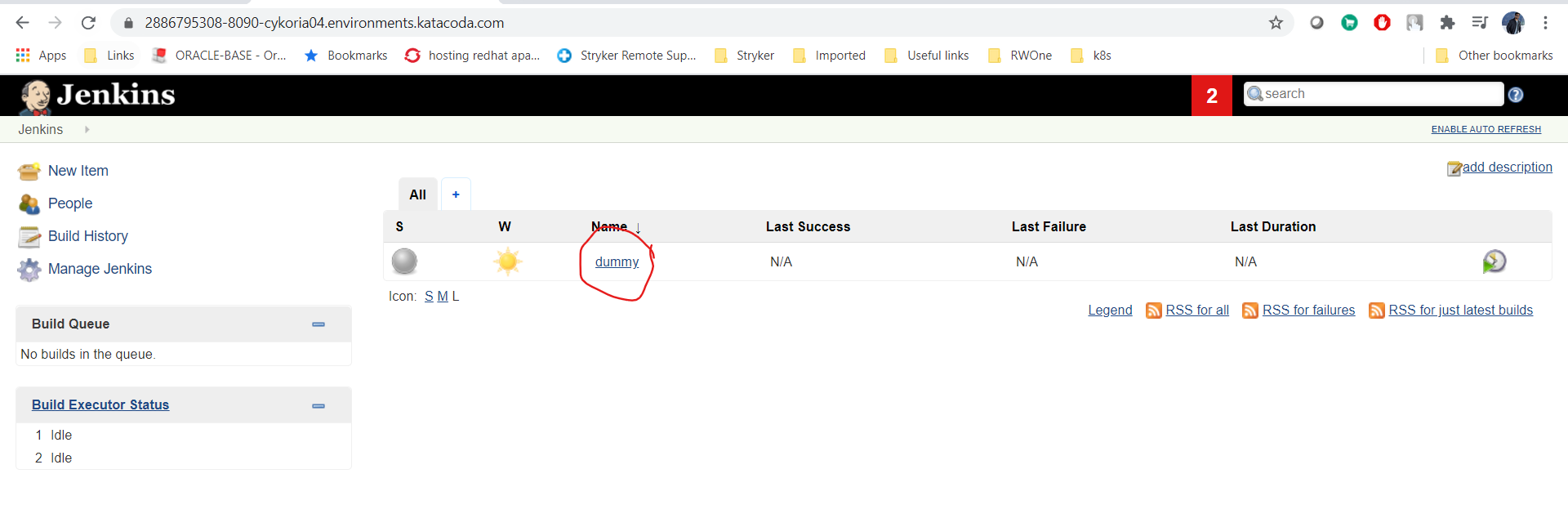1568x505 pixels.
Task: Click RSS icon beside RSS for failures
Action: click(1250, 311)
